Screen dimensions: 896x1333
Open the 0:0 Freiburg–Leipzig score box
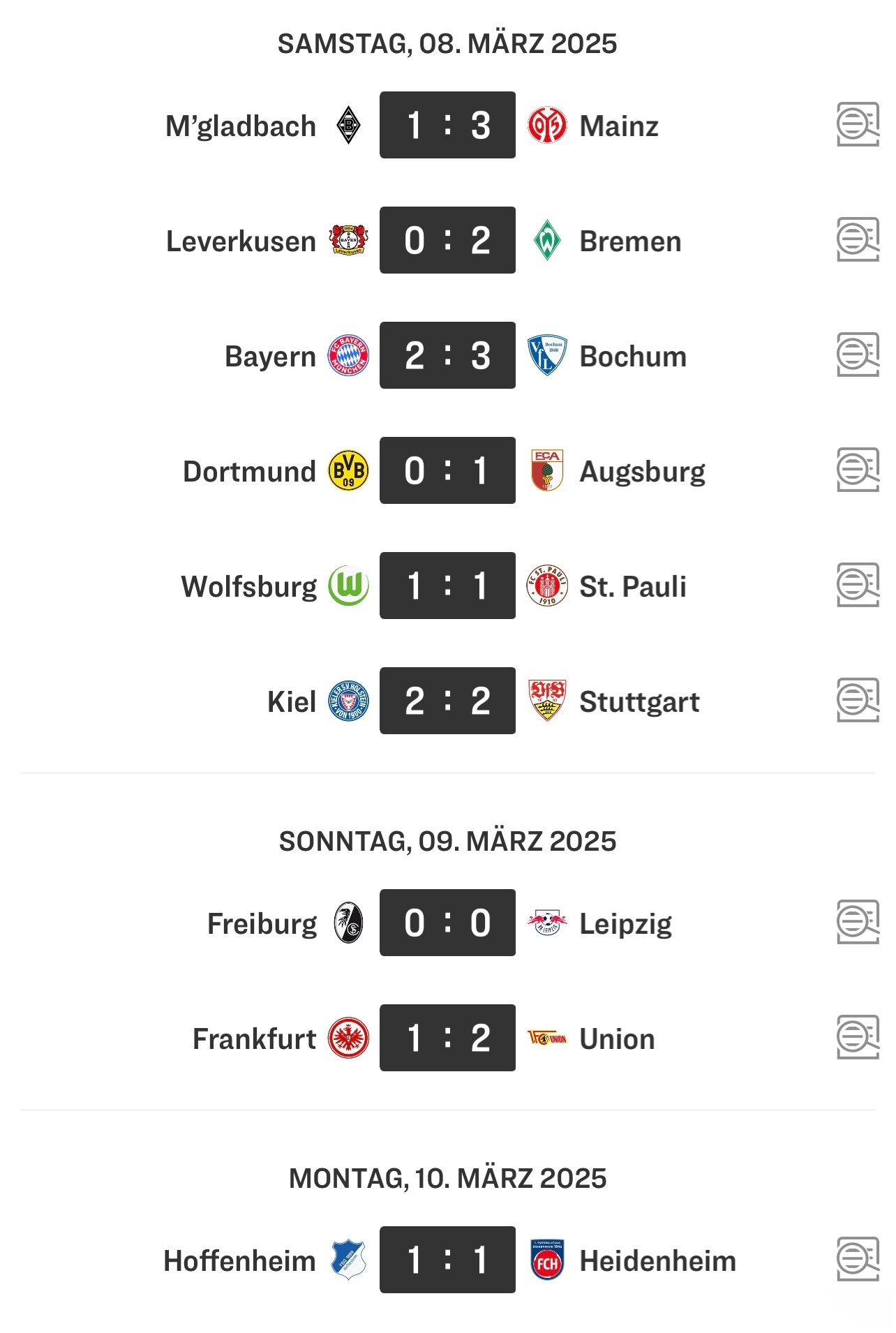[x=447, y=923]
